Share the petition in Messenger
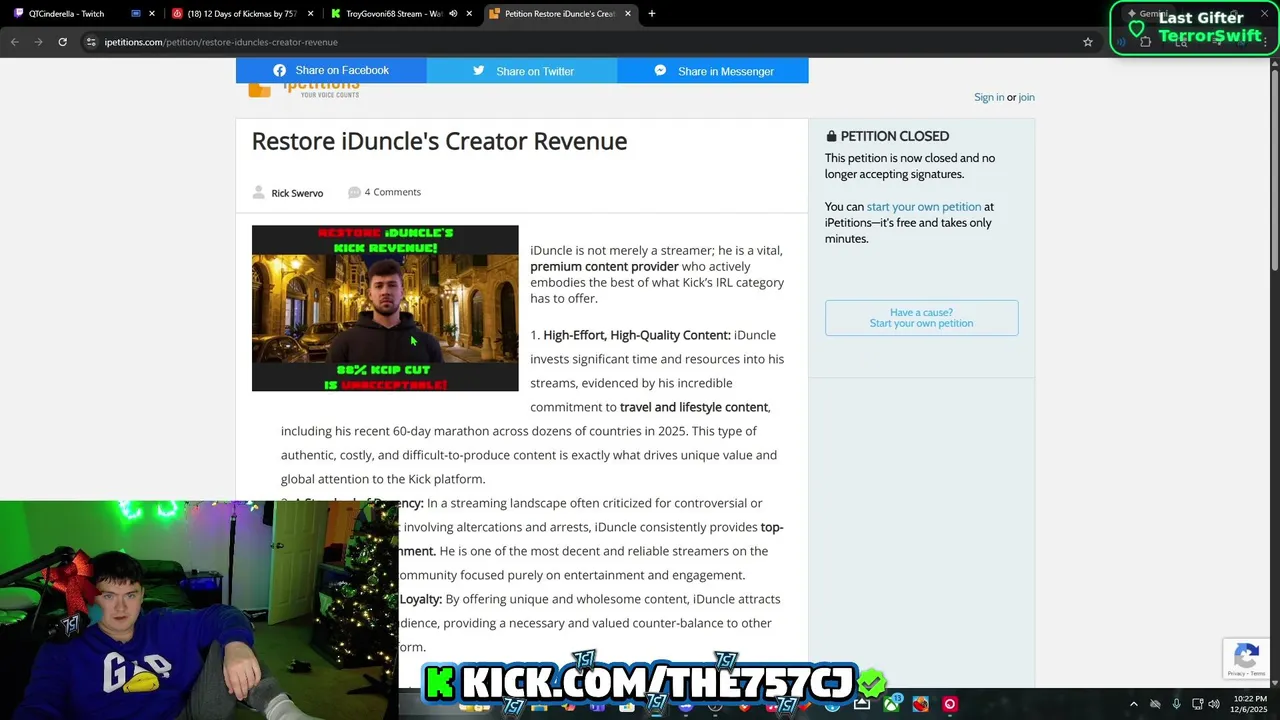 pos(713,71)
